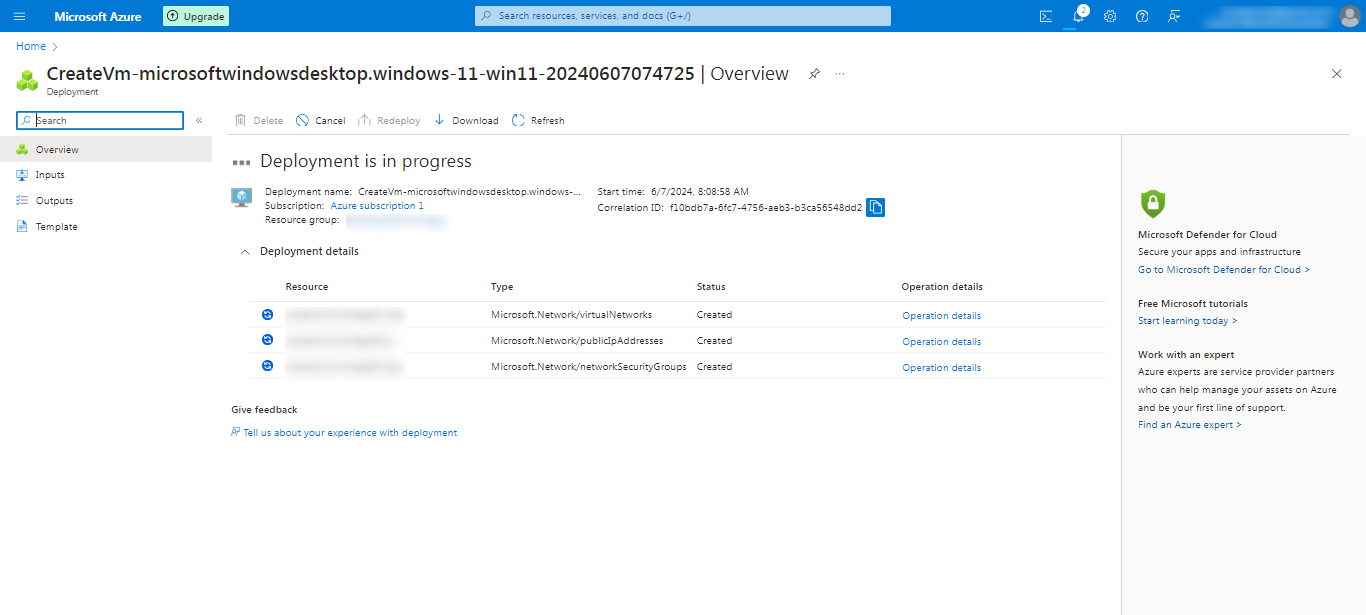Click Microsoft.Network/networkSecurityGroups type cell

pyautogui.click(x=589, y=366)
